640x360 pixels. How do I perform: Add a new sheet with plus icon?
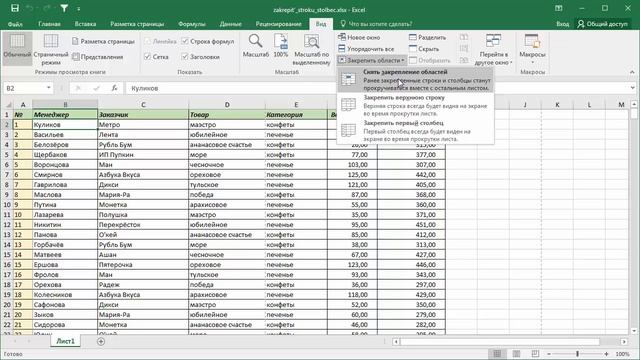101,341
